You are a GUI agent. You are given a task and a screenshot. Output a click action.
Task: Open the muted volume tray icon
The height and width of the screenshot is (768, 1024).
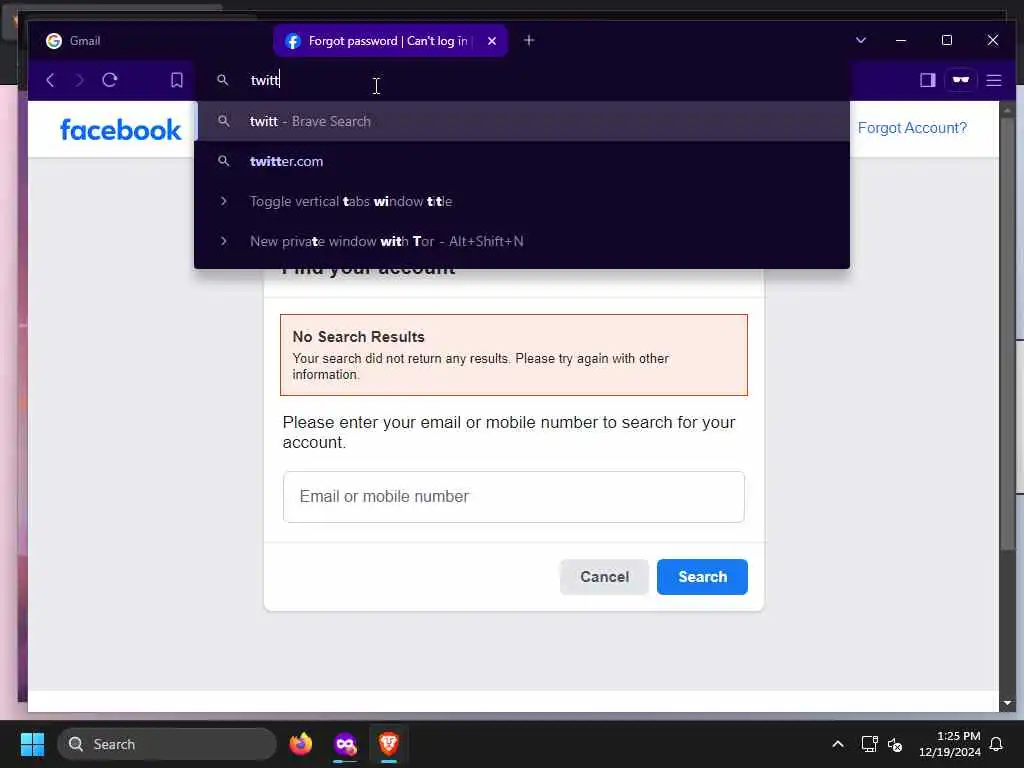(895, 744)
